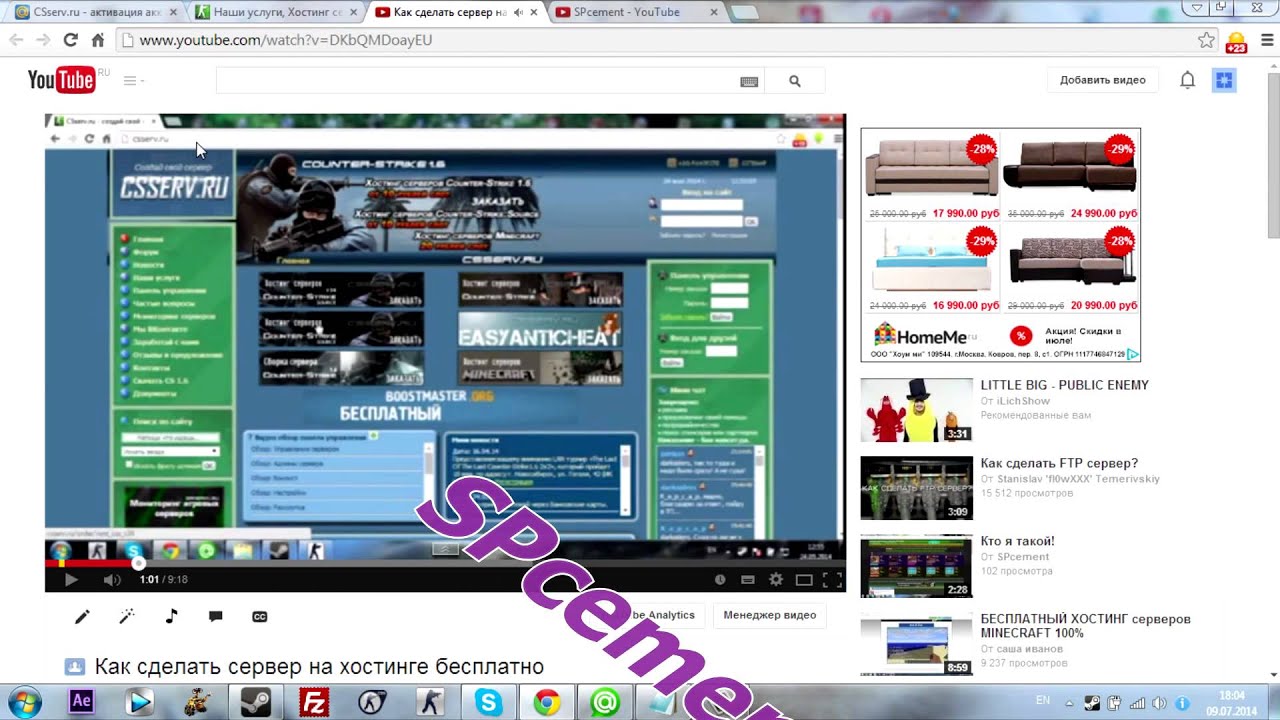This screenshot has height=720, width=1280.
Task: Open a new browser tab
Action: pyautogui.click(x=745, y=13)
